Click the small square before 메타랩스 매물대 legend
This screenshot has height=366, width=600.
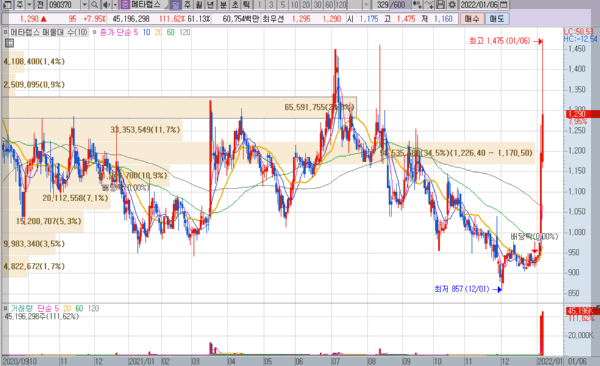[x=5, y=32]
